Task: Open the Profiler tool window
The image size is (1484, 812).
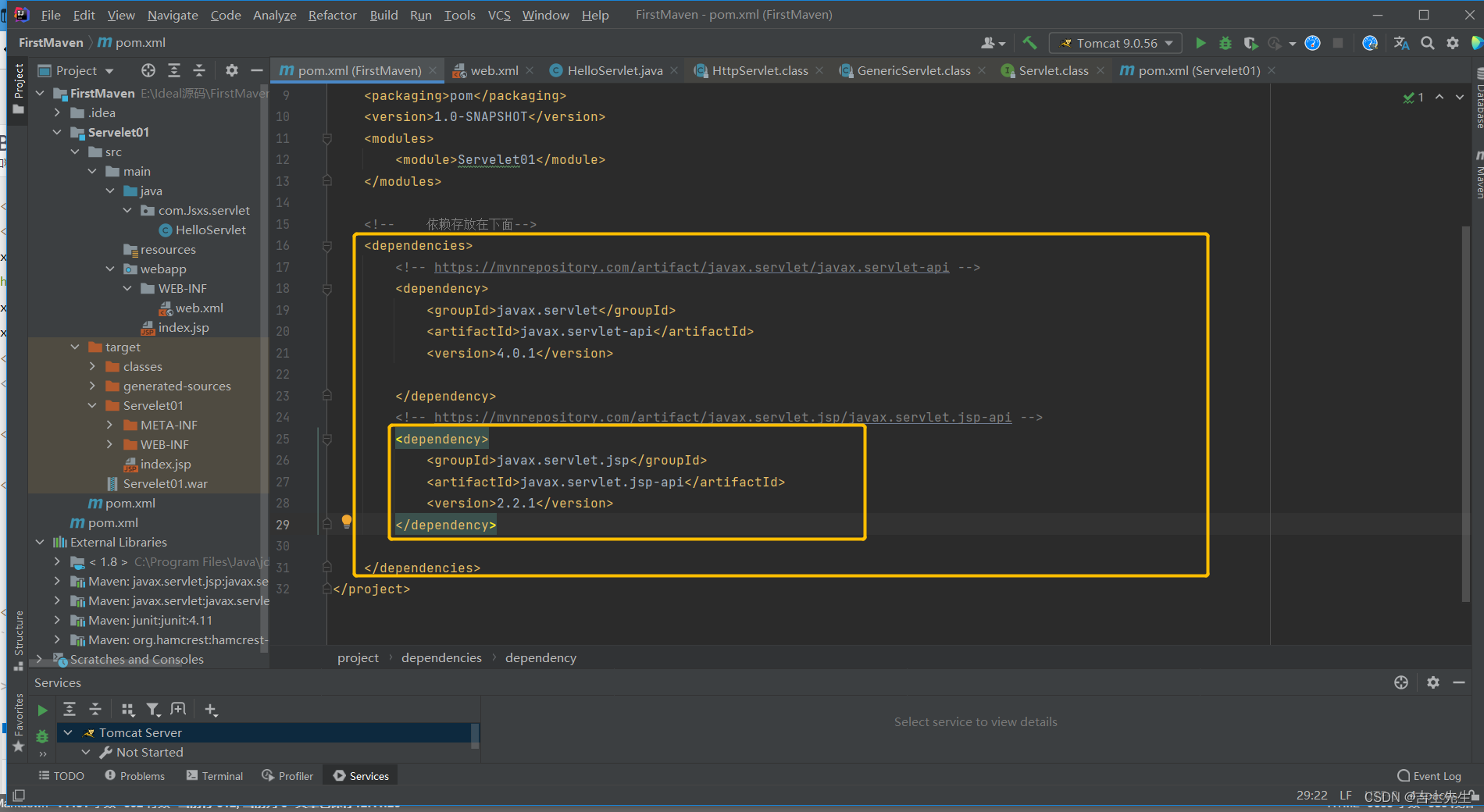Action: 287,775
